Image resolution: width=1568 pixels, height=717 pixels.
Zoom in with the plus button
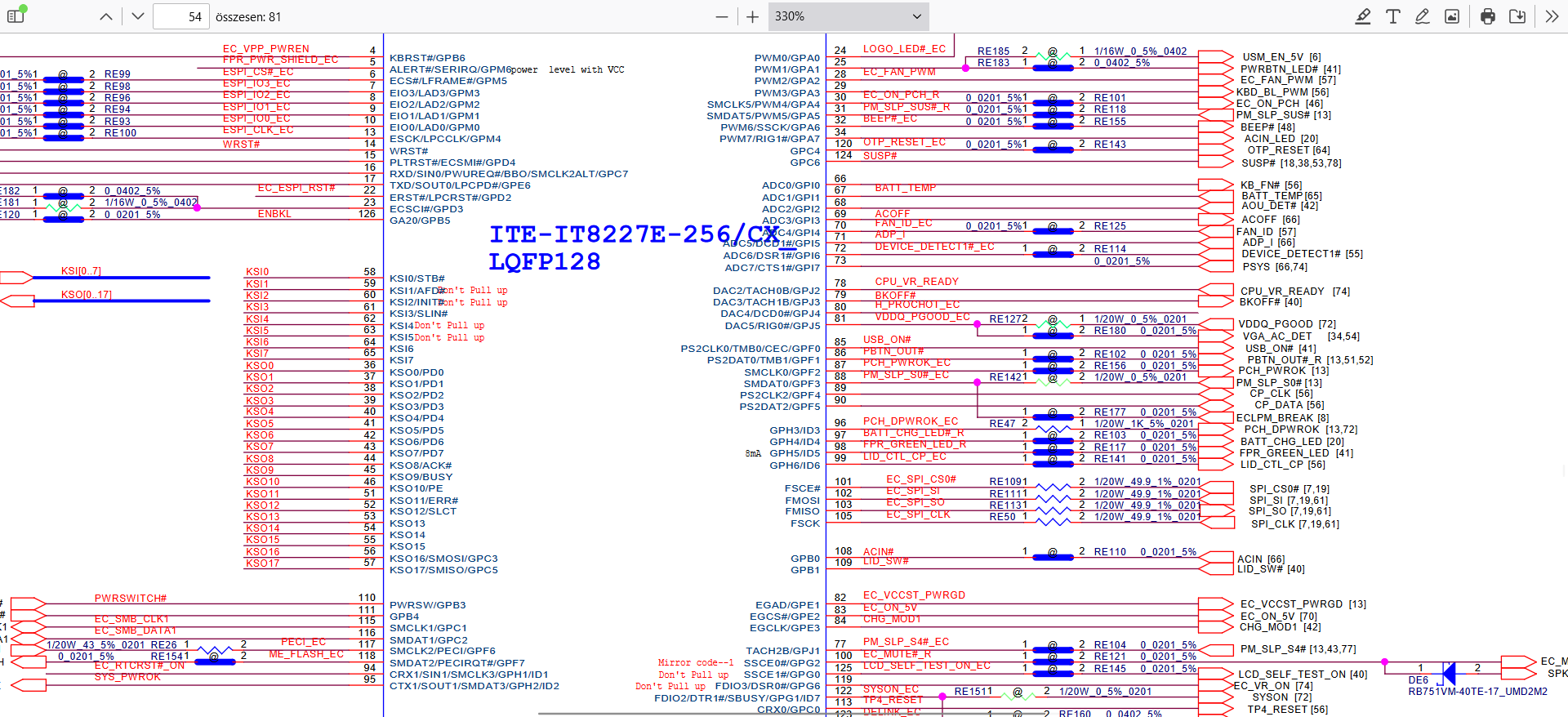tap(752, 16)
